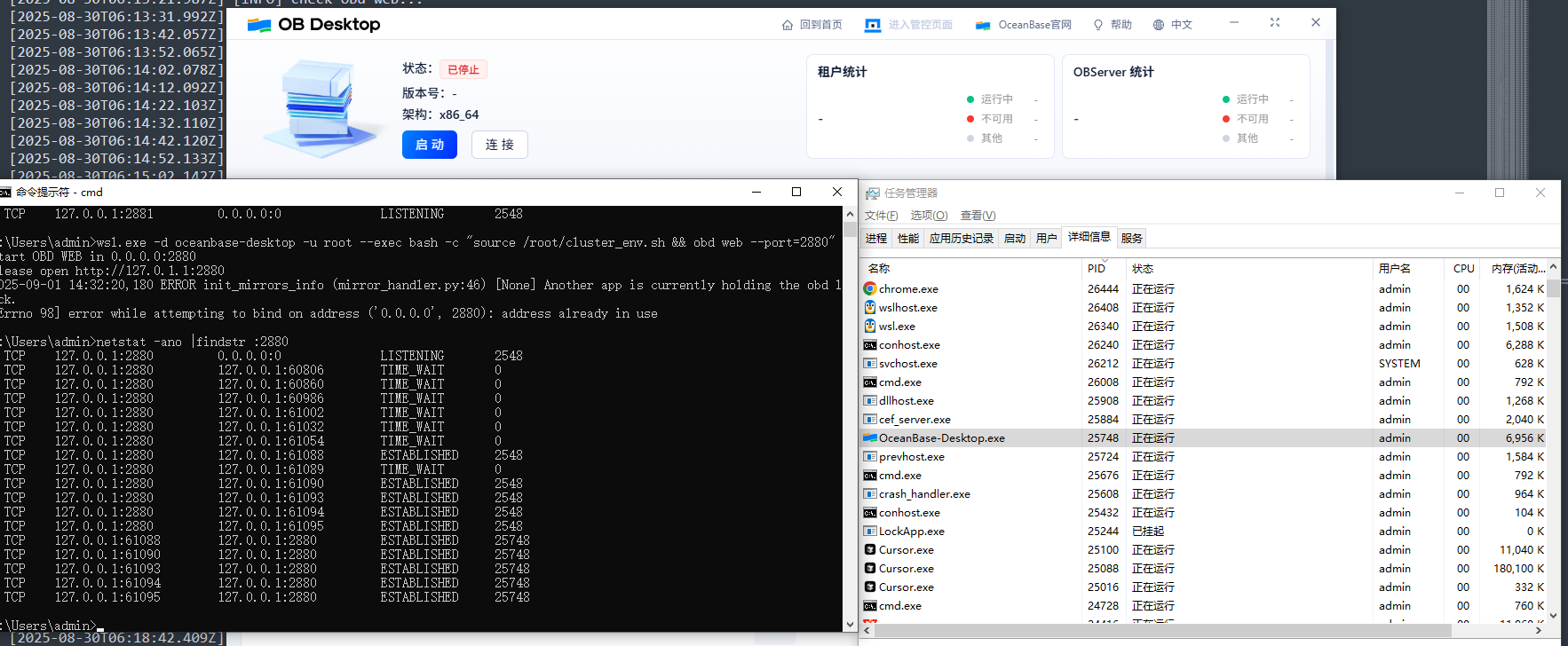Select LockApp.exe process icon

point(870,531)
